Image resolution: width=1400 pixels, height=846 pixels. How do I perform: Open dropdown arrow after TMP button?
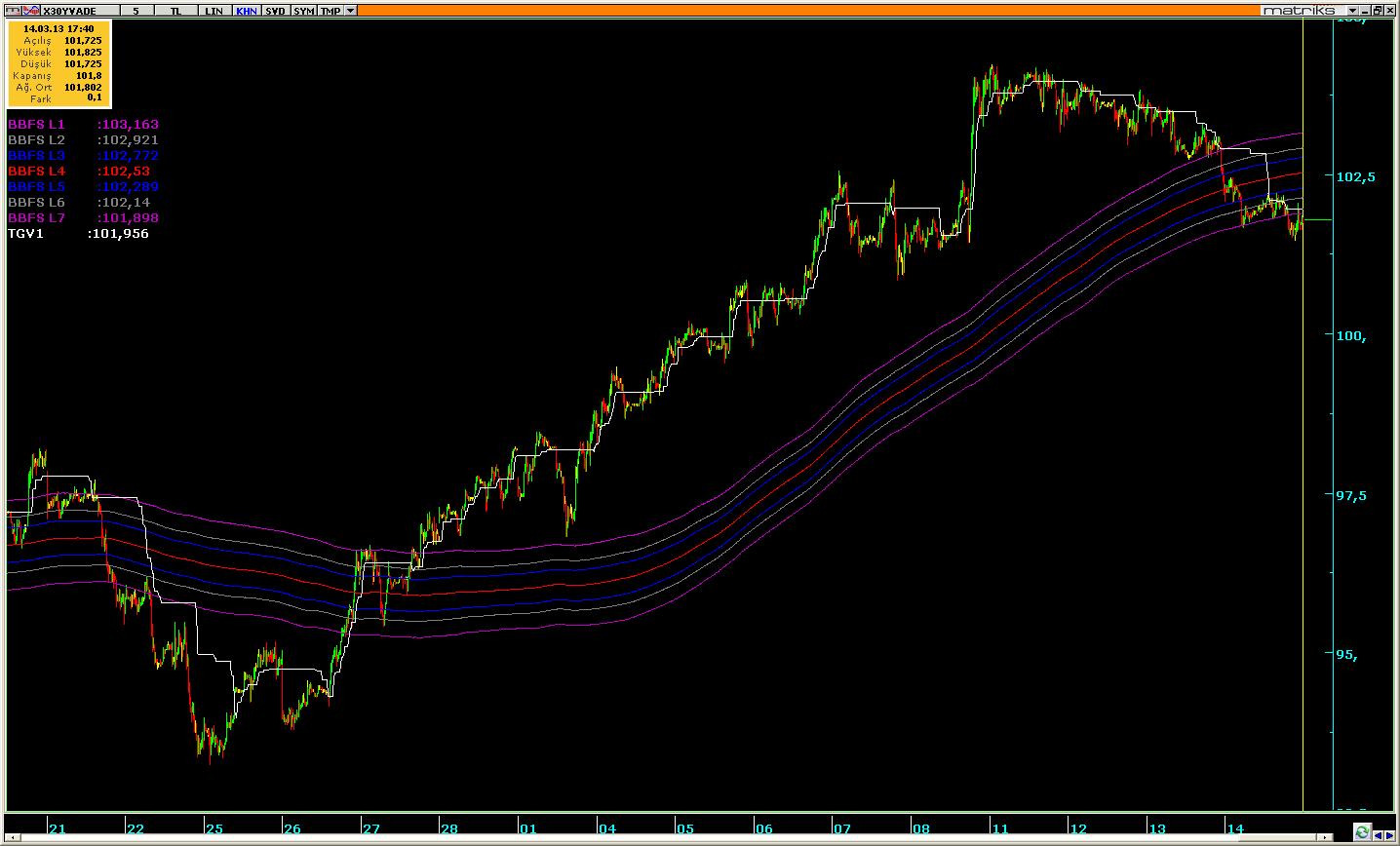pos(351,11)
